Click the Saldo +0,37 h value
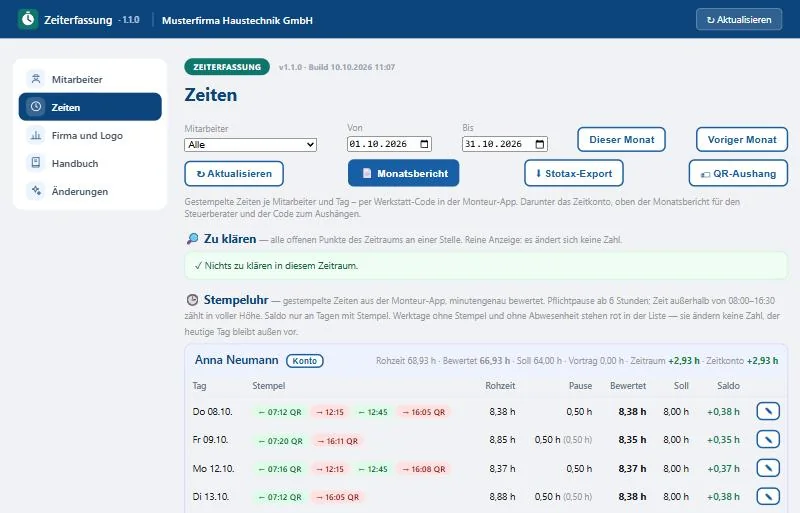 (723, 468)
